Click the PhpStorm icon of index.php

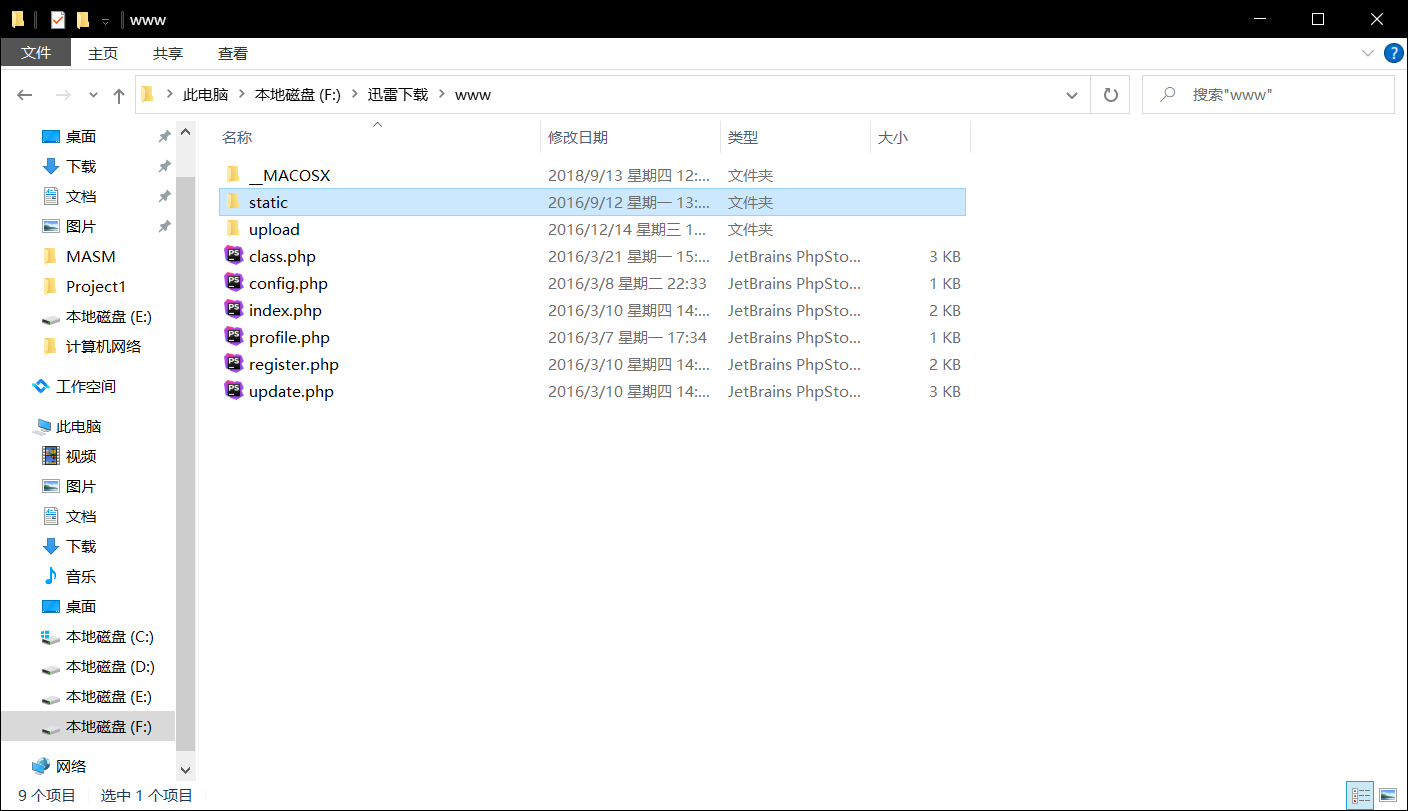233,310
